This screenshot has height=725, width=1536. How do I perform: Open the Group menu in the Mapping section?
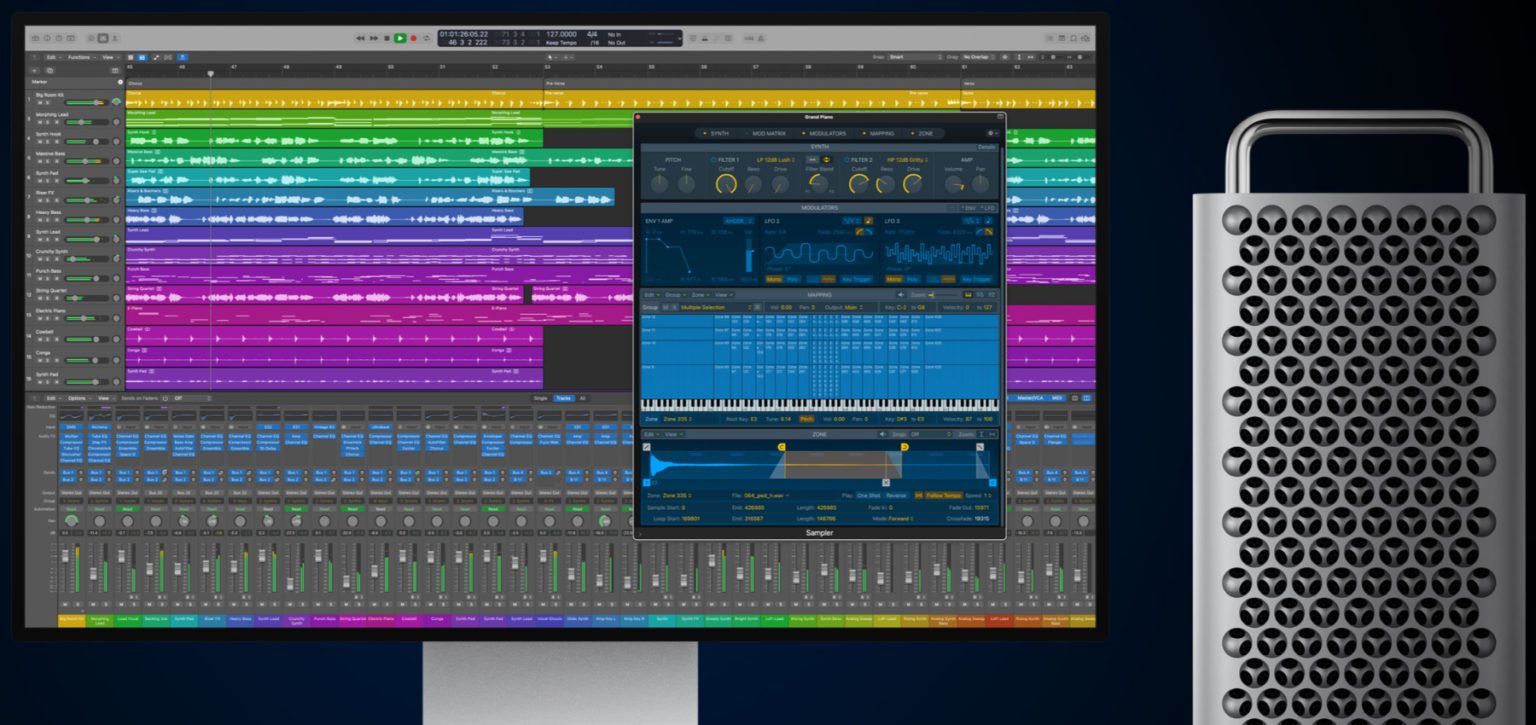click(674, 294)
